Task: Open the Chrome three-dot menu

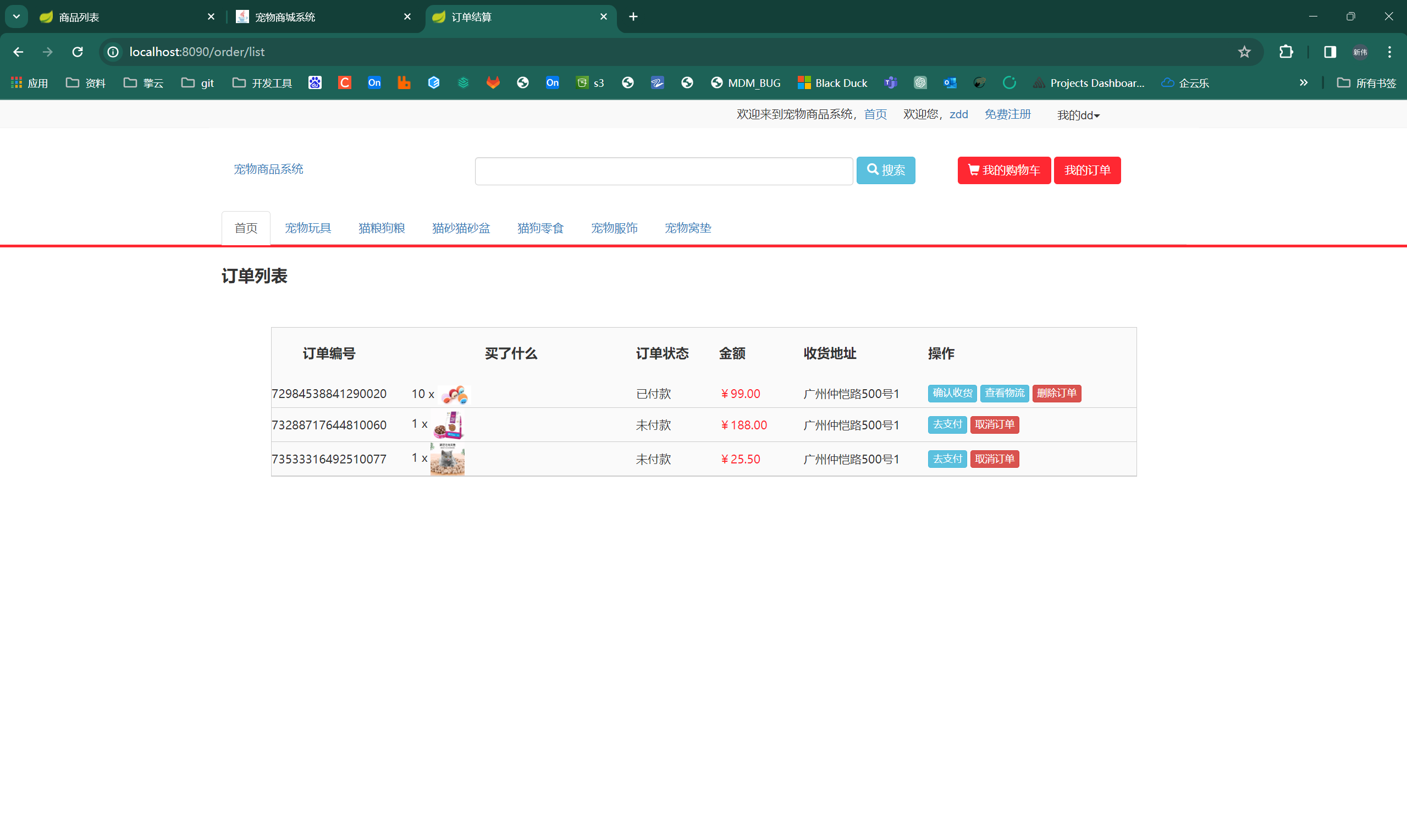Action: [1389, 52]
